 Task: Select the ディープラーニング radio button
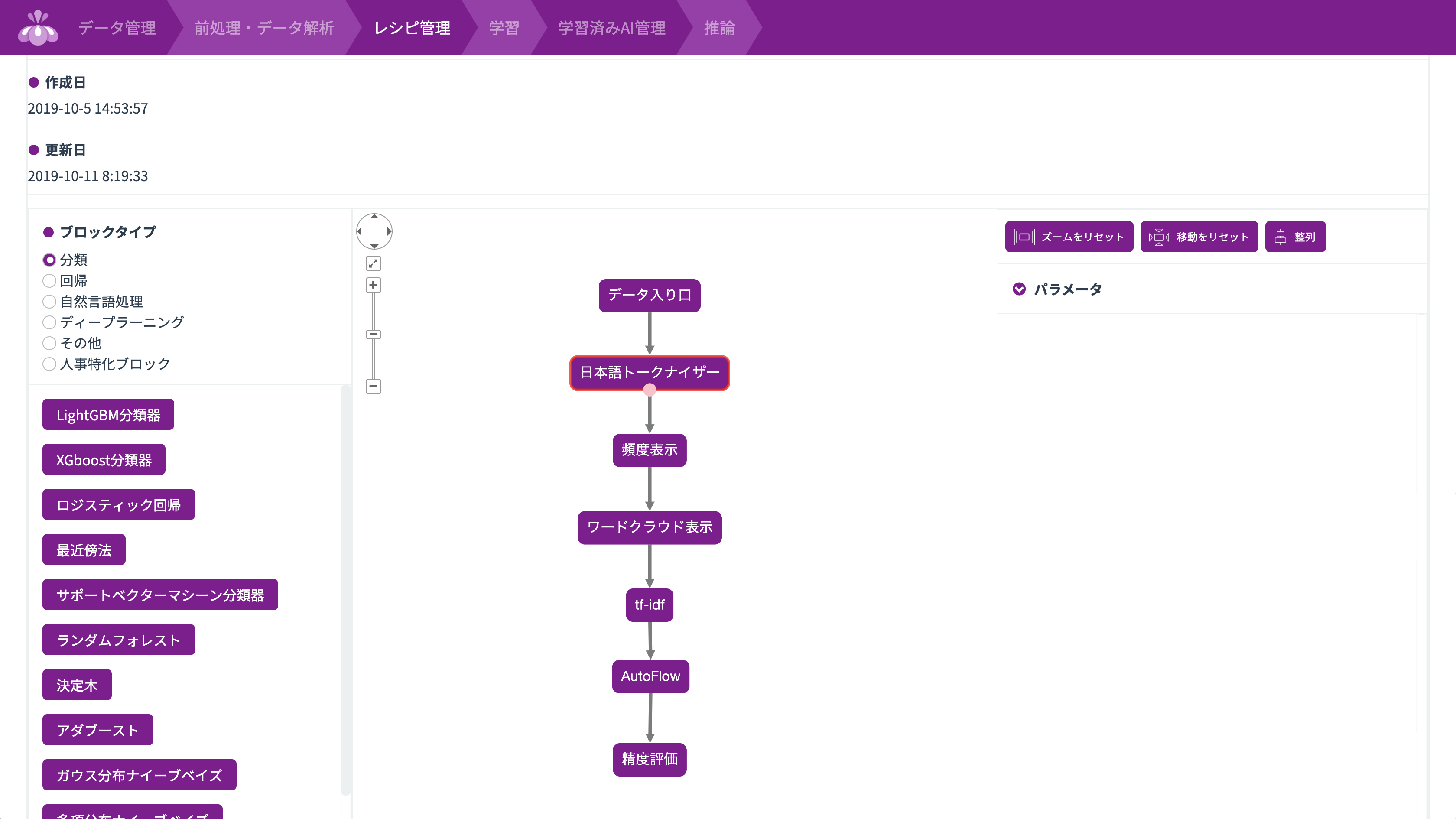pos(50,322)
